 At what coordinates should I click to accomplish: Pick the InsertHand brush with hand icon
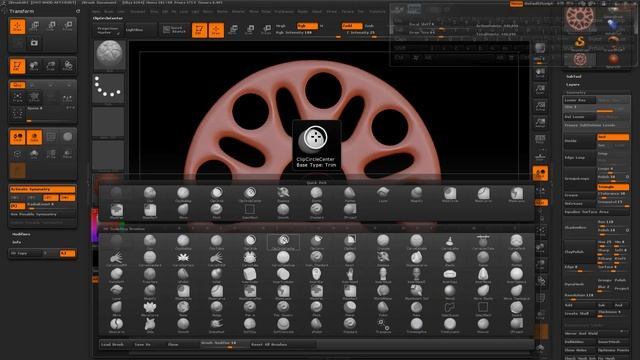tap(350, 275)
